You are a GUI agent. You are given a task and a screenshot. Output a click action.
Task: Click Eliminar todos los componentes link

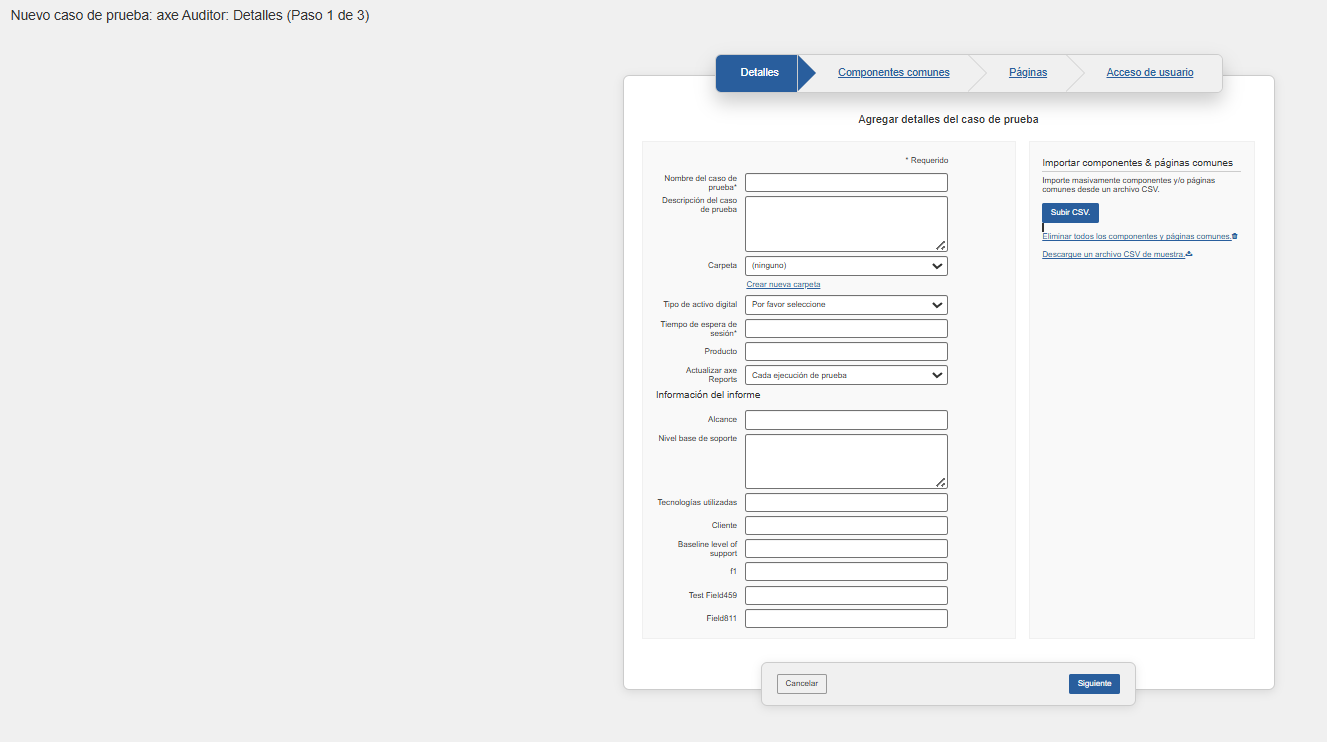tap(1135, 237)
